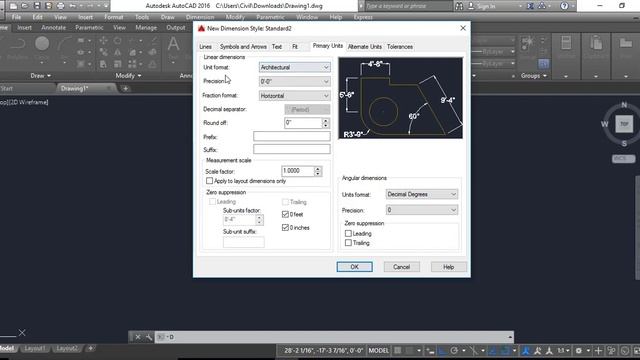Click the TOP face of the ViewCube
Screen dimensions: 640x360
coord(624,124)
